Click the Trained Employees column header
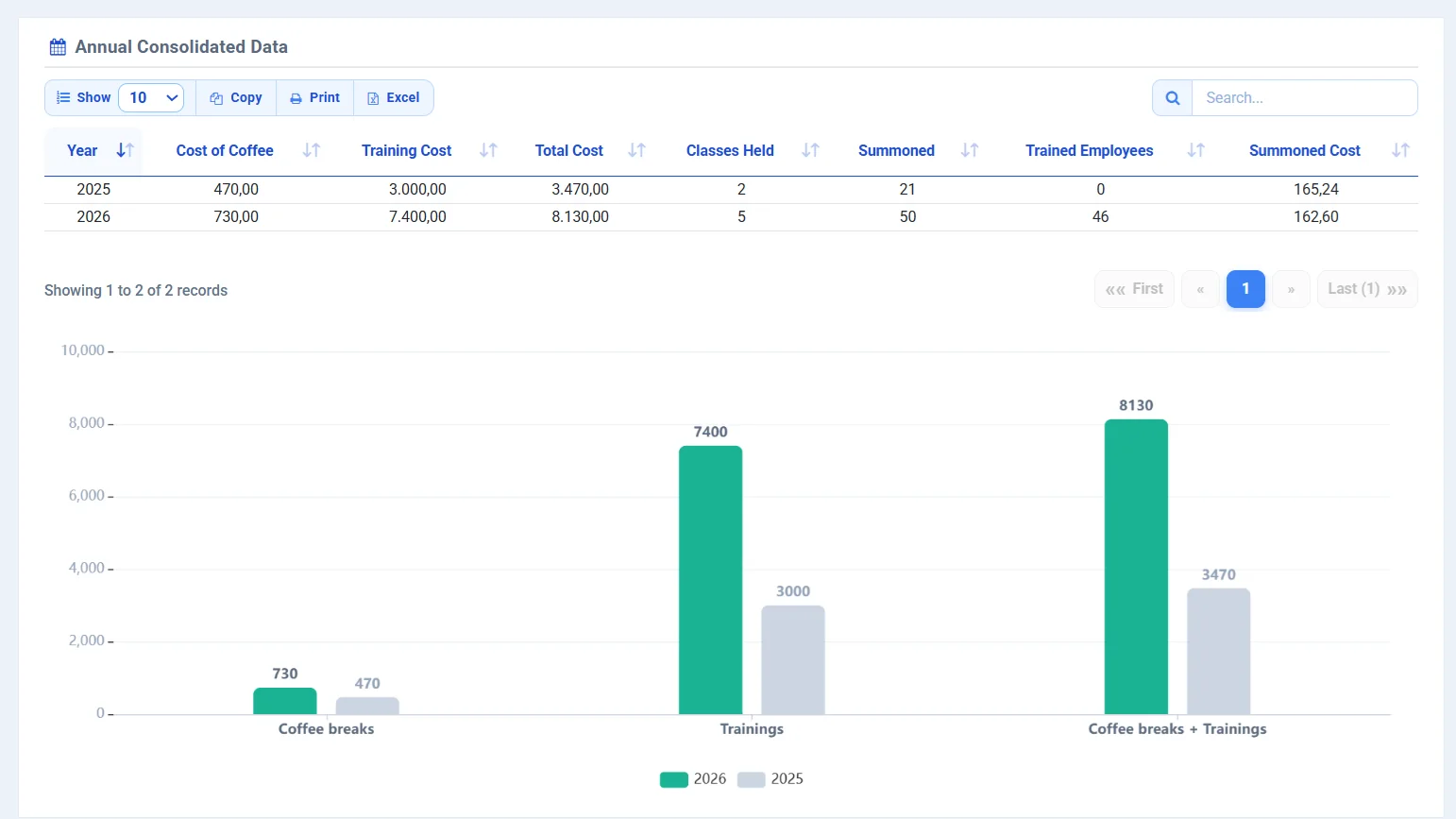1456x819 pixels. click(1090, 150)
